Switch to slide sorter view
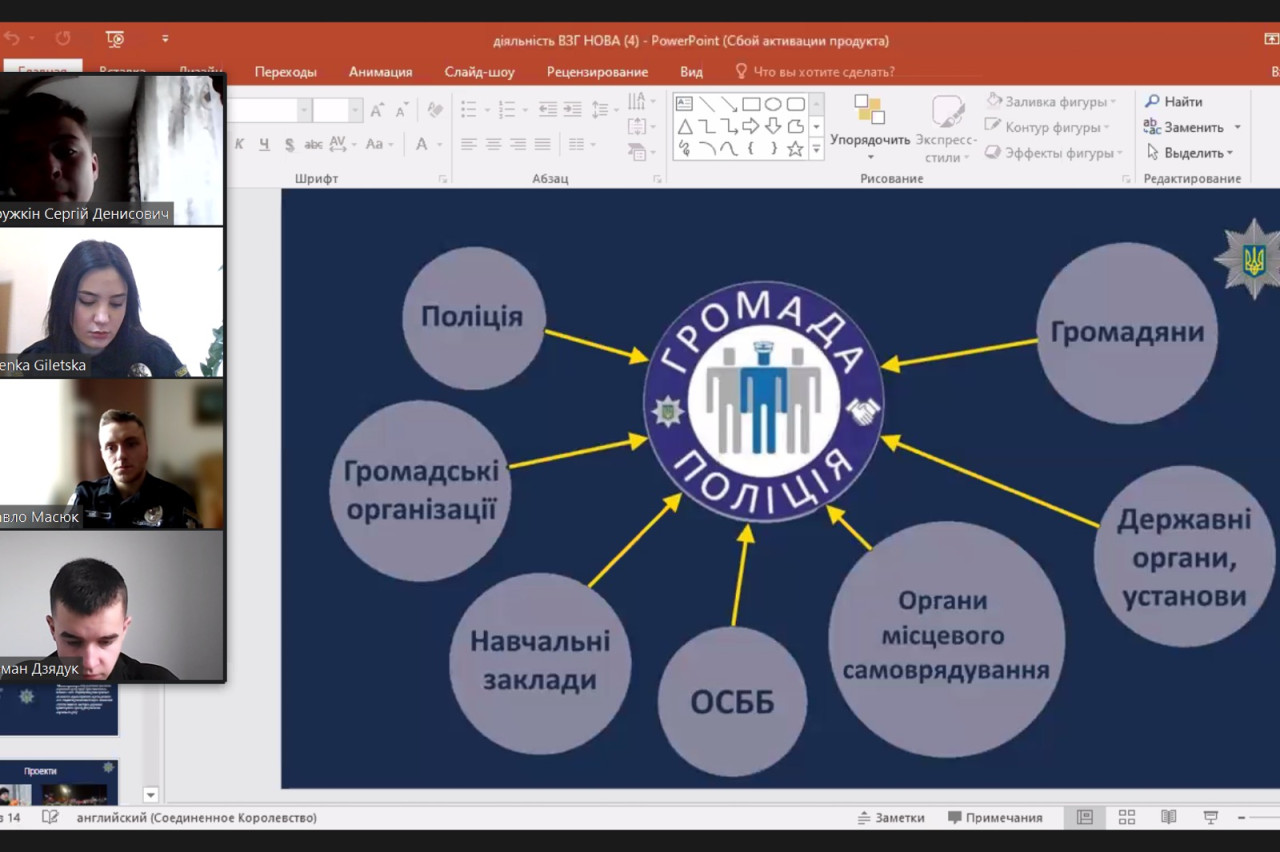1280x852 pixels. click(1126, 817)
